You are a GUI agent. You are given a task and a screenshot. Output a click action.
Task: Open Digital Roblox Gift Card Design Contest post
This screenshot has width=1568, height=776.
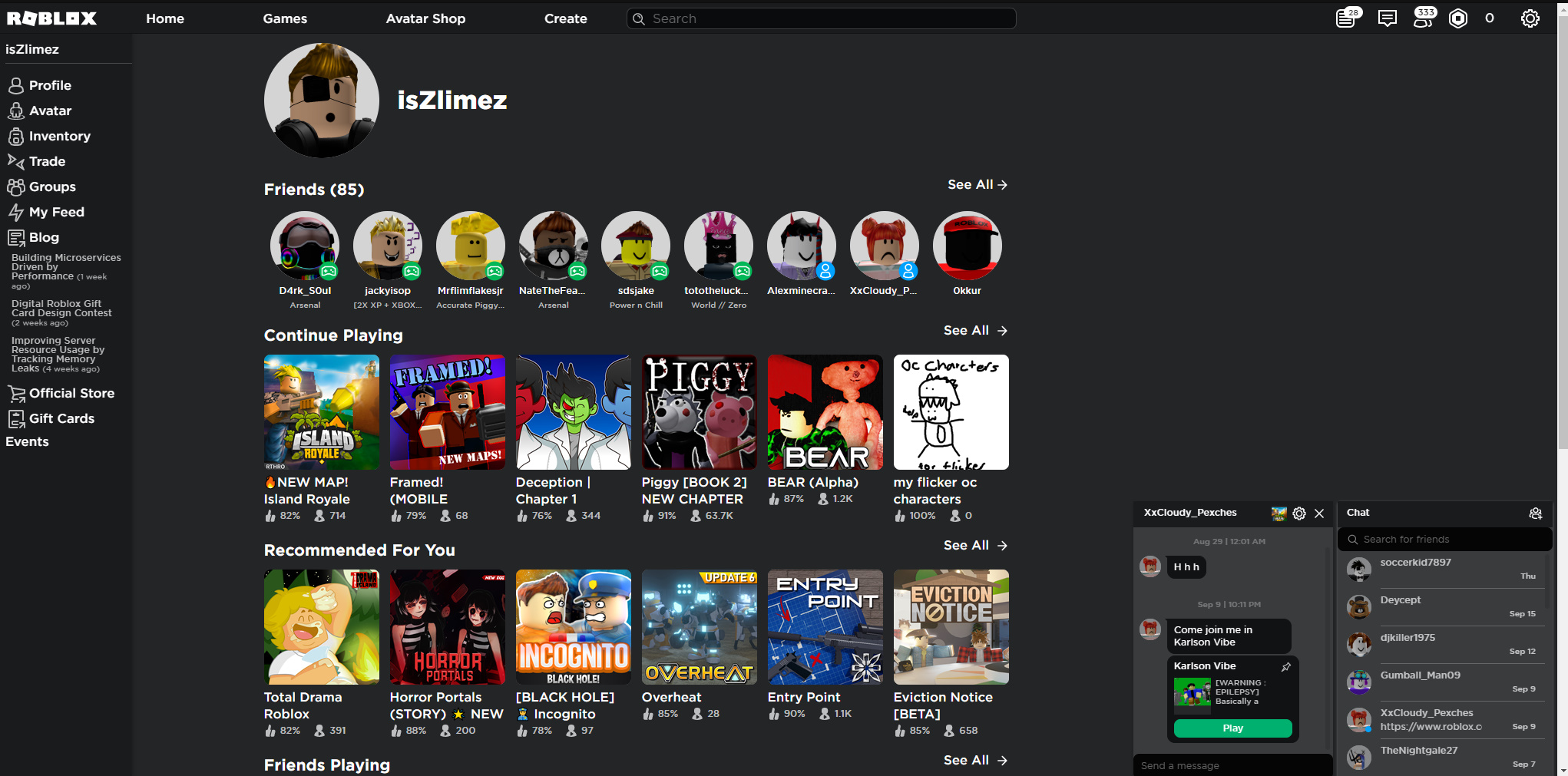[61, 312]
